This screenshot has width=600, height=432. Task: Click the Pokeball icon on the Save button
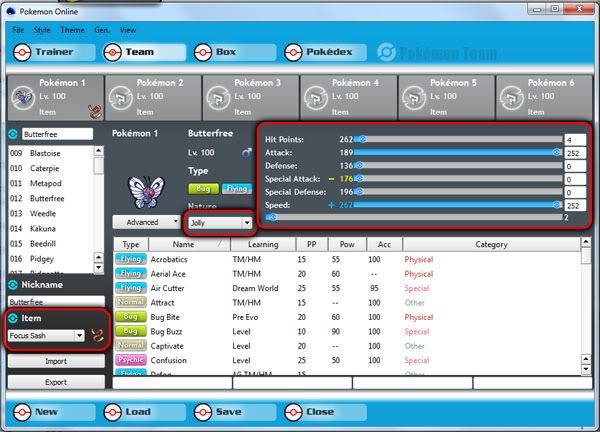tap(203, 412)
